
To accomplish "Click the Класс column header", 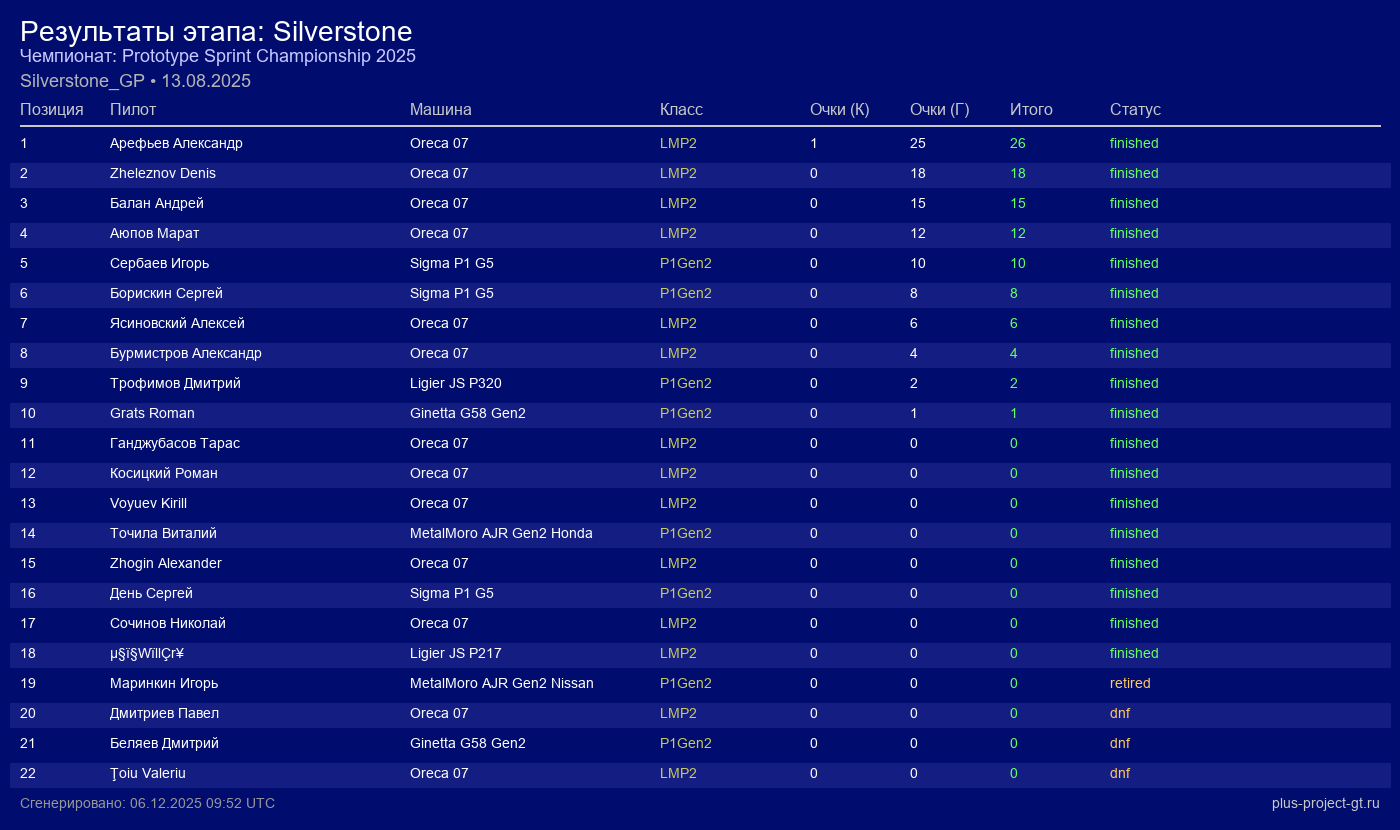I will click(681, 109).
